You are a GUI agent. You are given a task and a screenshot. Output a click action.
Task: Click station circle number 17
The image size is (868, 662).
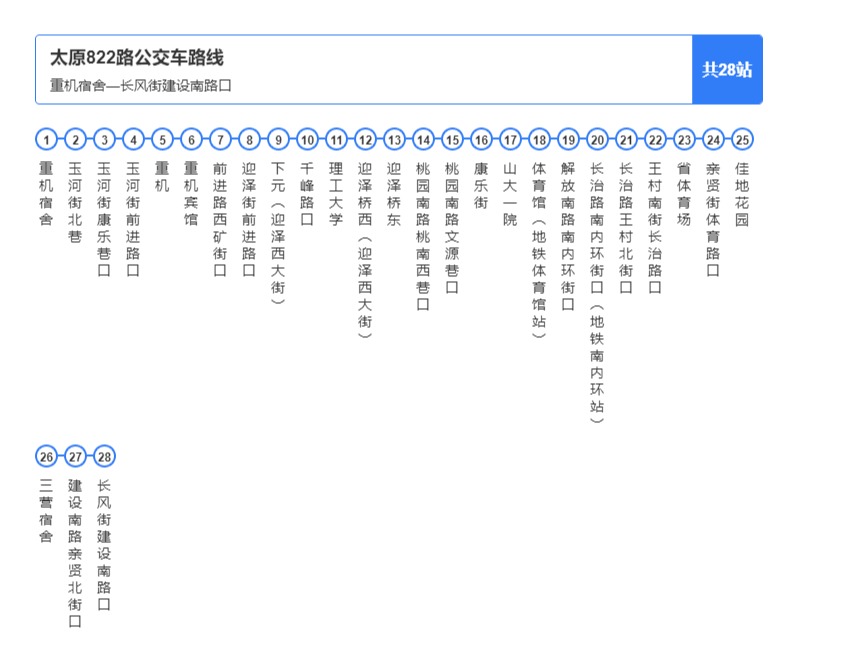[510, 139]
